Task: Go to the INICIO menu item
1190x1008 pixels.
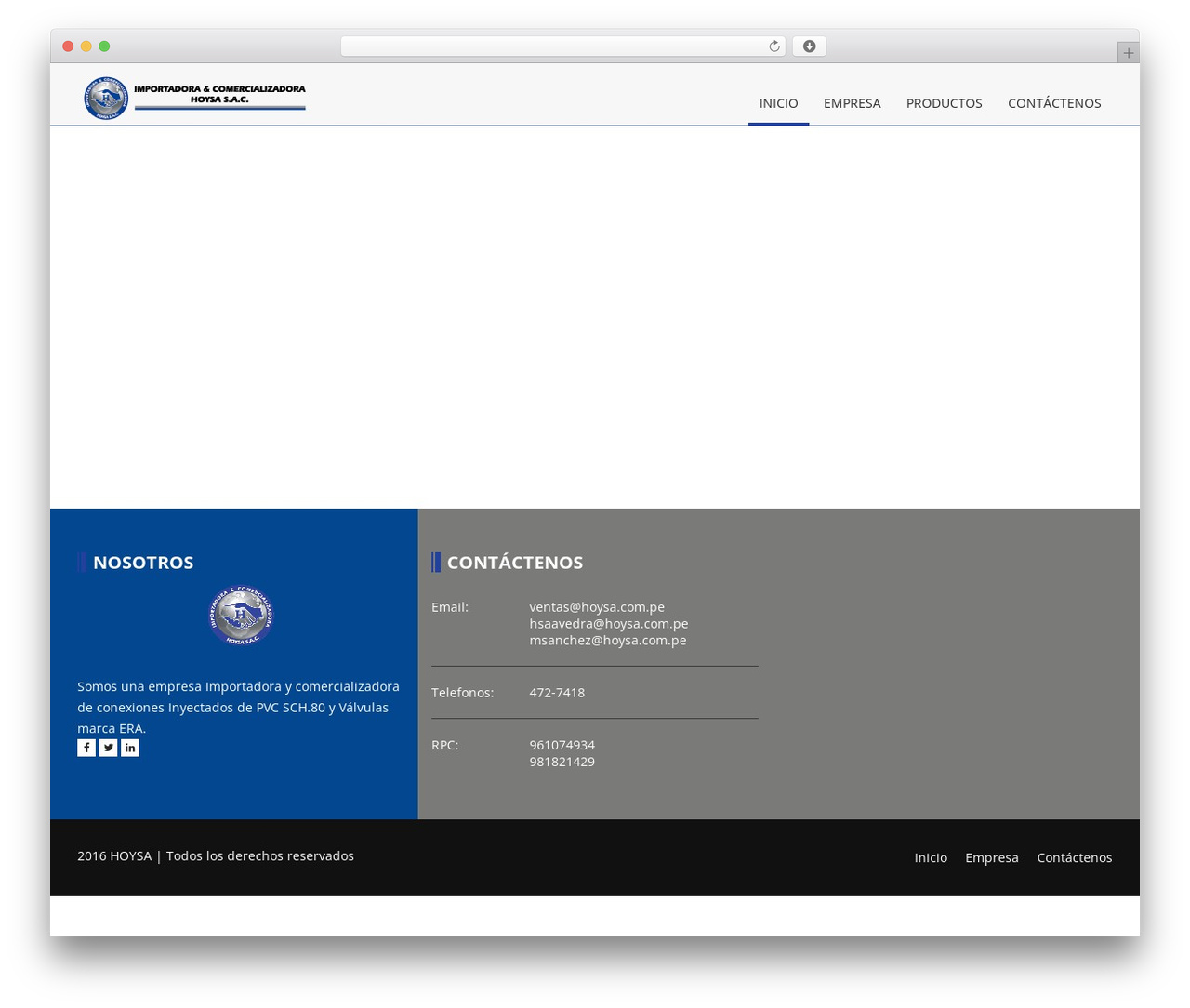Action: click(x=778, y=103)
